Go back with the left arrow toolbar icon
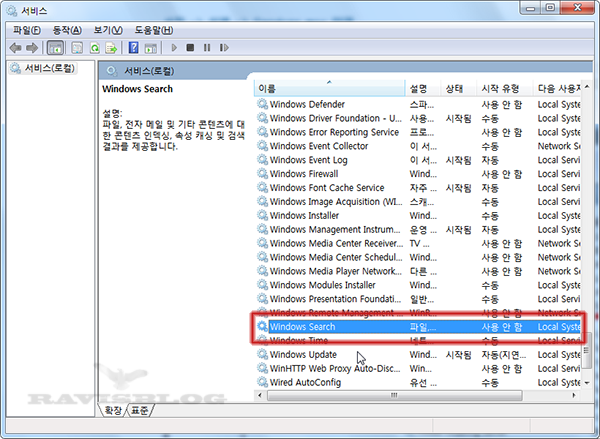This screenshot has width=600, height=439. pos(15,48)
